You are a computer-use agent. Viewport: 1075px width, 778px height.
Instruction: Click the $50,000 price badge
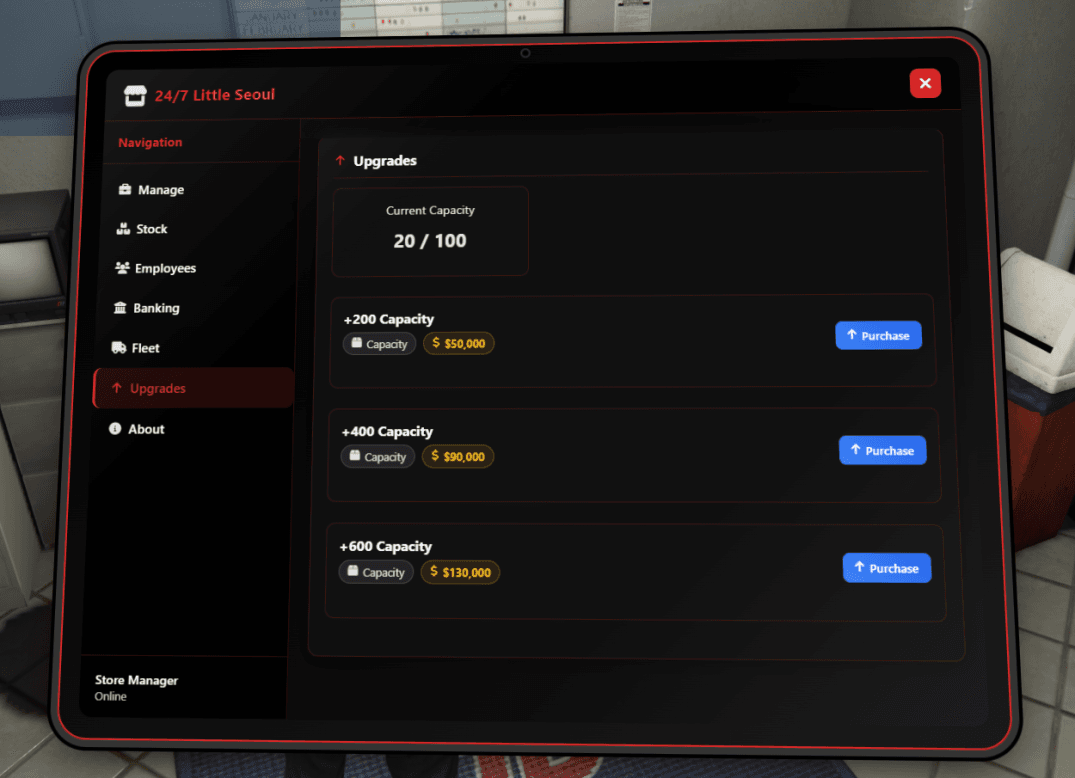point(458,343)
